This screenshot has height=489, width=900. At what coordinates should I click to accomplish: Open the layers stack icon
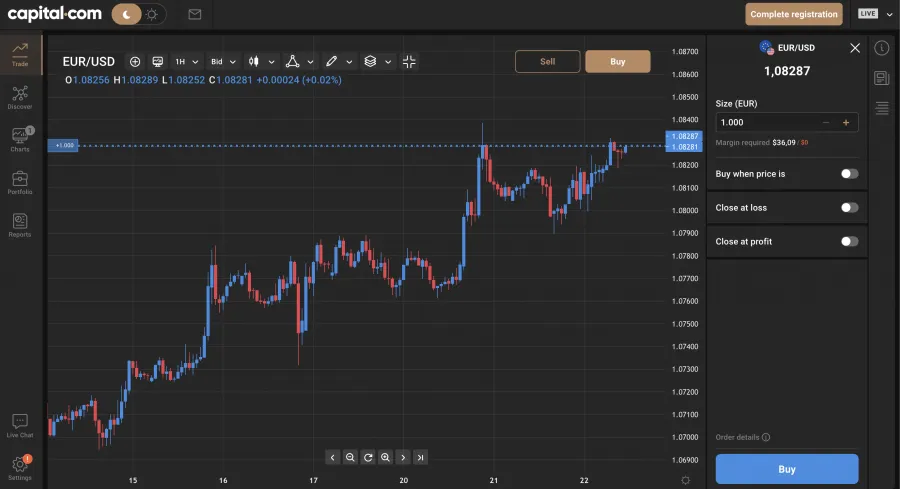[370, 61]
